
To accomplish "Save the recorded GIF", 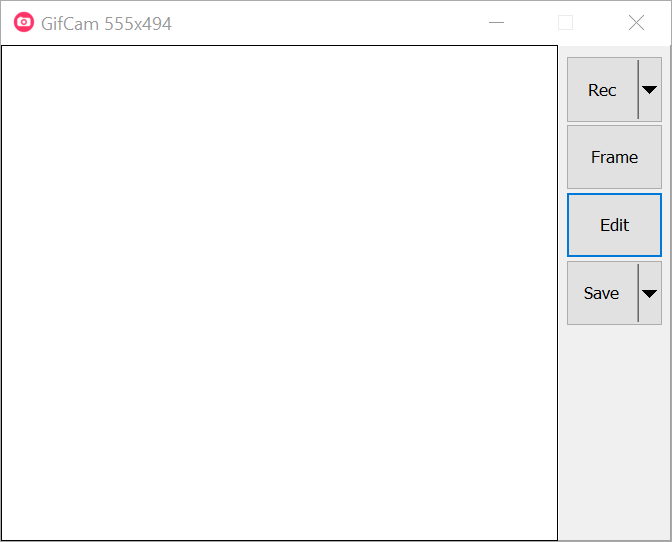I will point(601,293).
